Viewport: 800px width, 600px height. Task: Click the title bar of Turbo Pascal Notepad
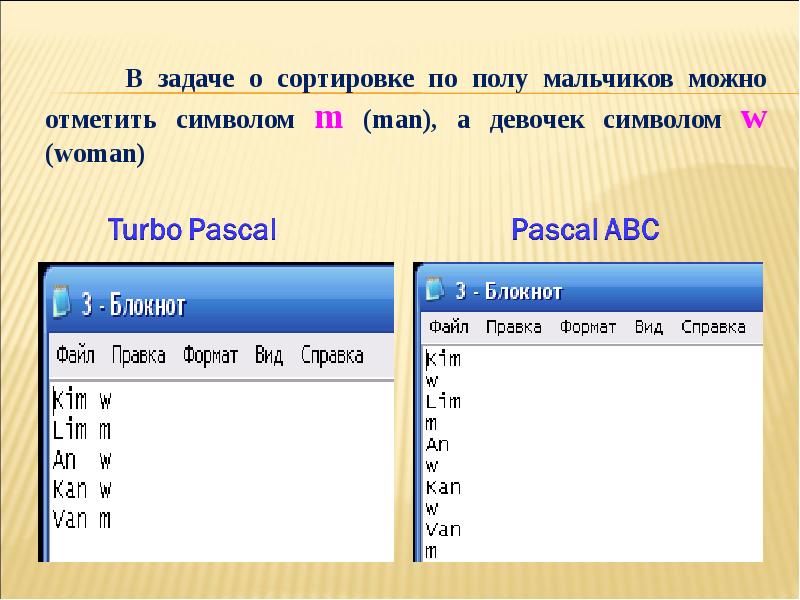pyautogui.click(x=250, y=304)
